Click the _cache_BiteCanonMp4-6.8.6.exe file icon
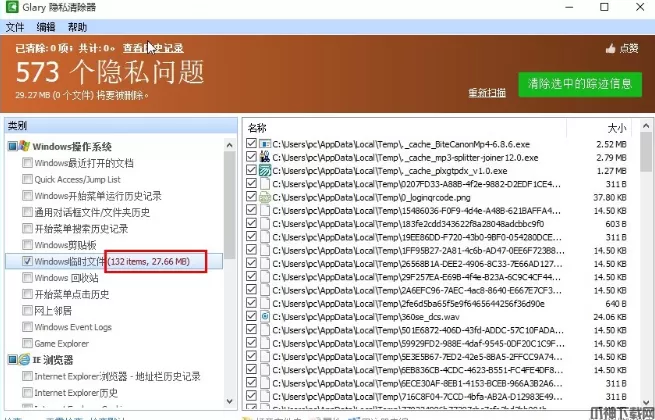The width and height of the screenshot is (655, 420). pos(265,144)
